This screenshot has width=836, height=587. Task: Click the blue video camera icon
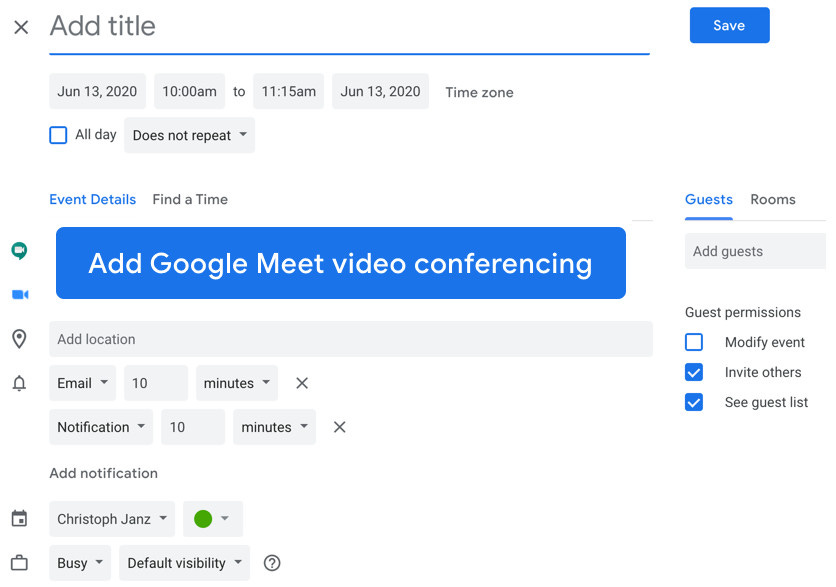20,294
